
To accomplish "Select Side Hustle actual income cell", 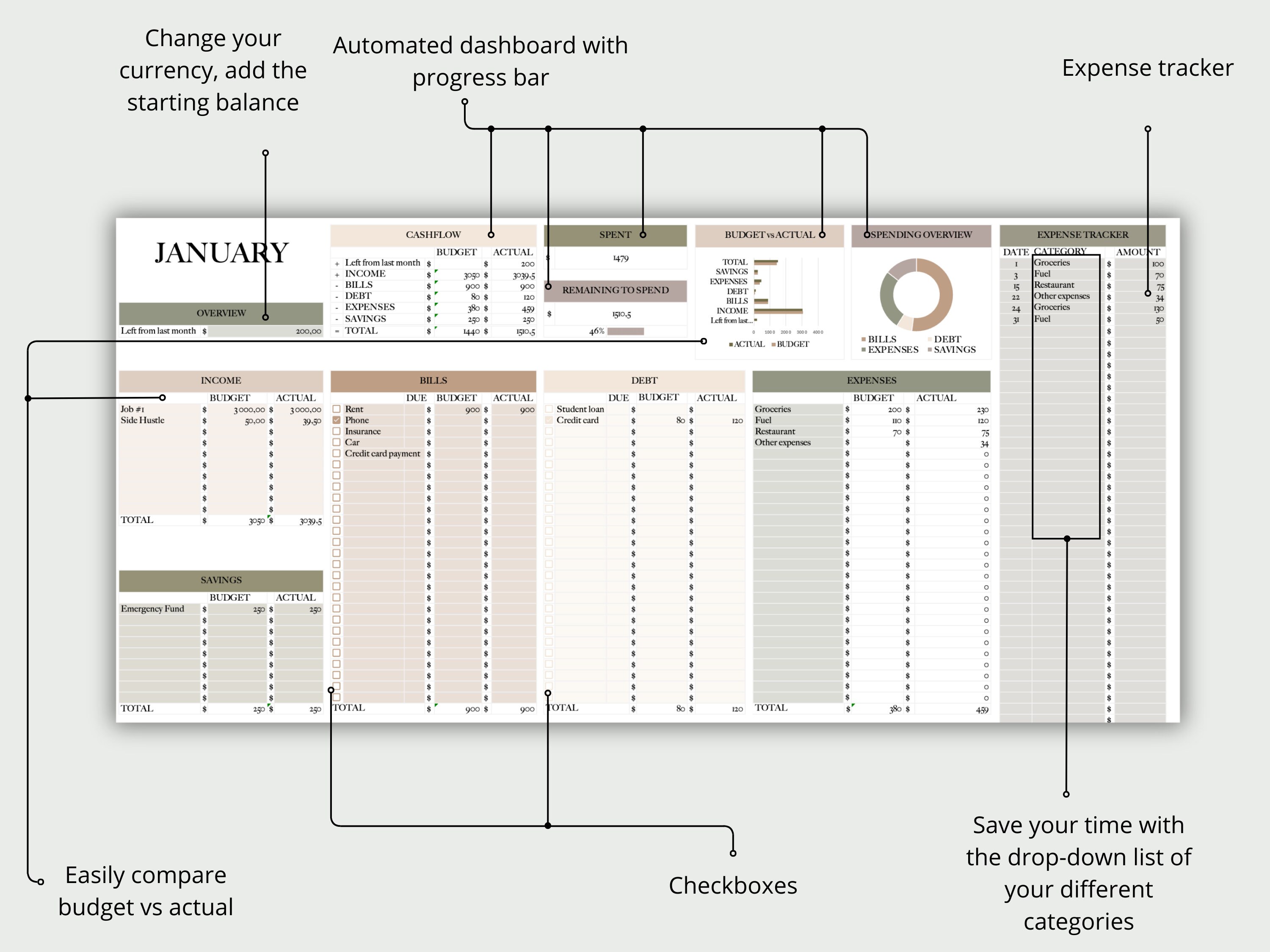I will (298, 421).
